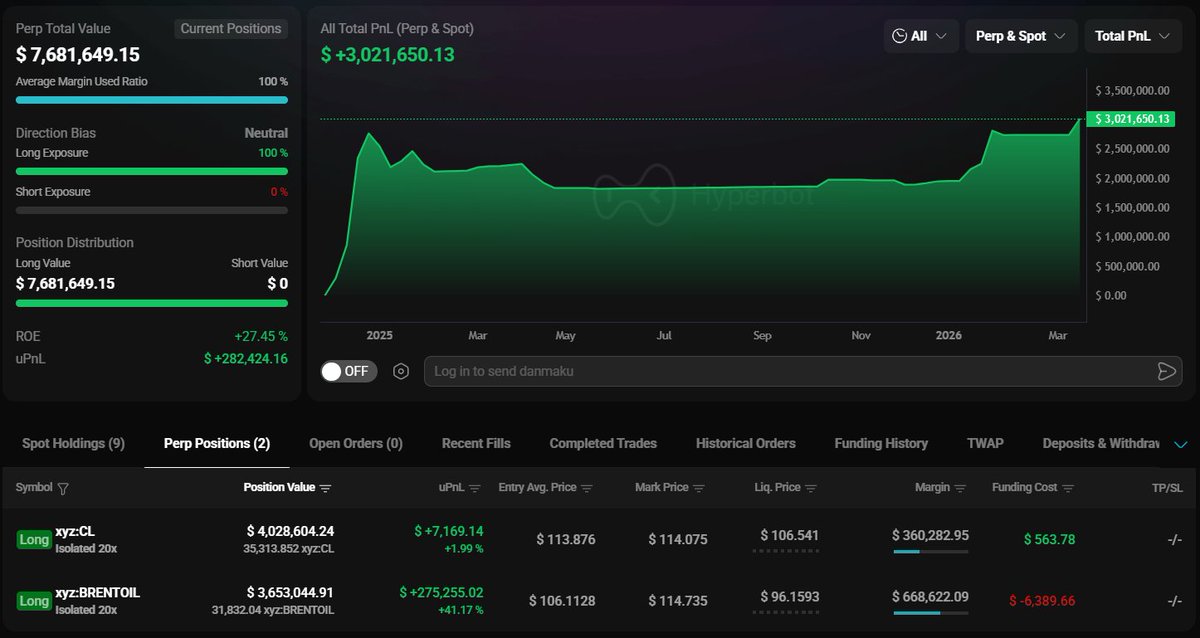Sort by uPnL column icon
Viewport: 1200px width, 638px height.
point(475,488)
